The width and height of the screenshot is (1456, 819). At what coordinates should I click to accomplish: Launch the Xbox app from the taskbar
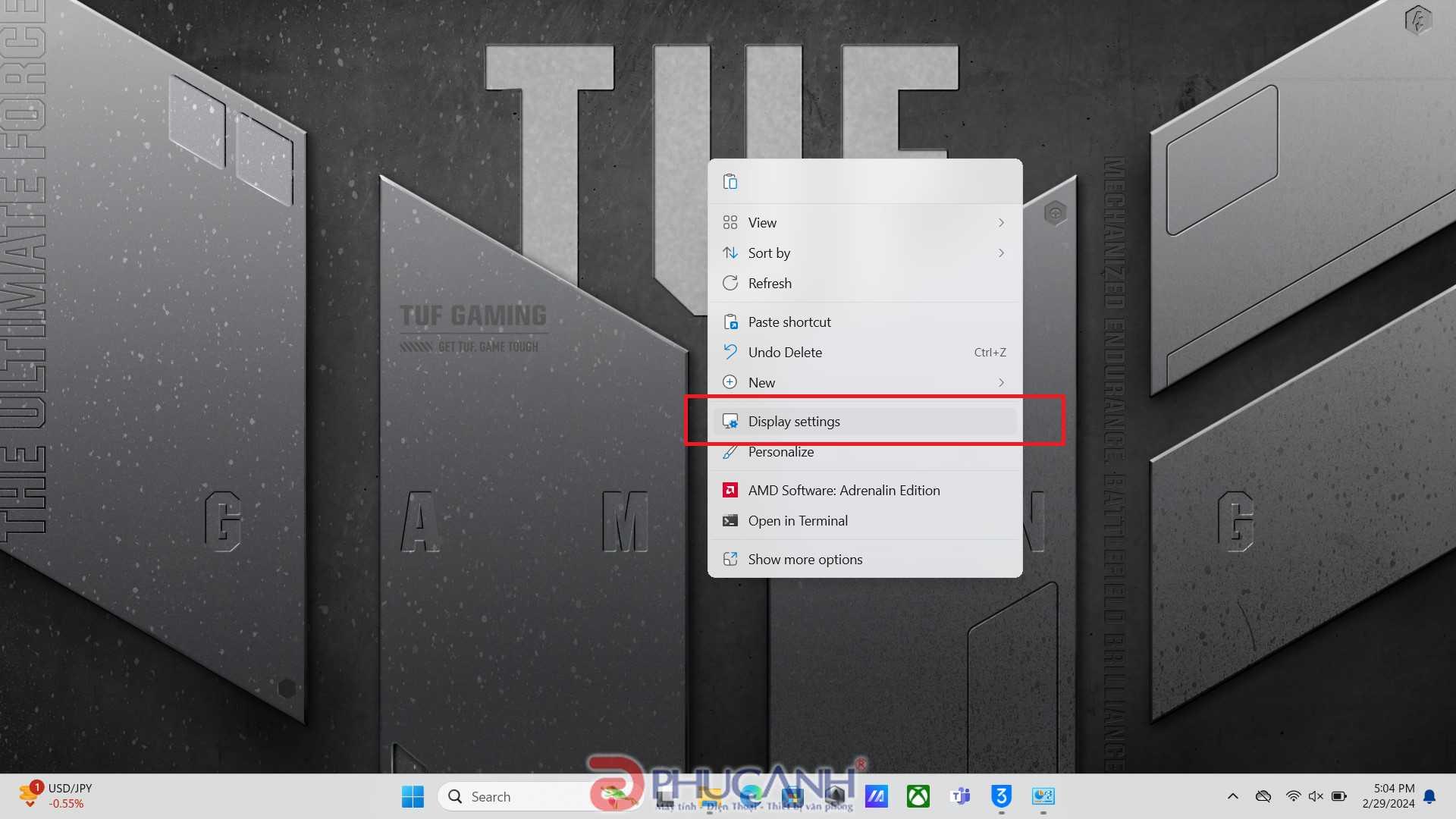click(918, 796)
